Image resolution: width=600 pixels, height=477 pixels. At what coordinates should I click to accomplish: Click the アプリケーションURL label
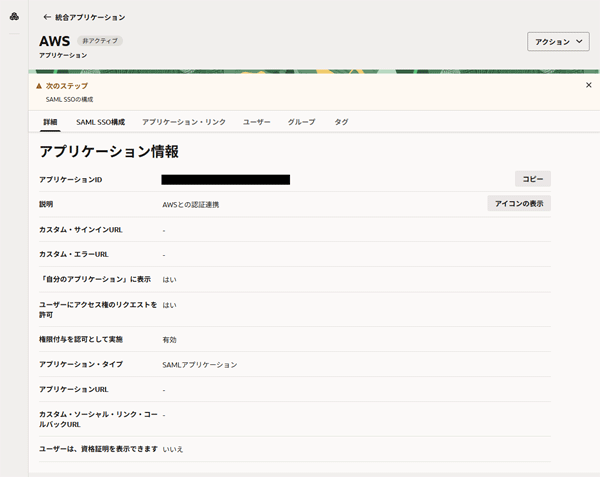click(74, 389)
